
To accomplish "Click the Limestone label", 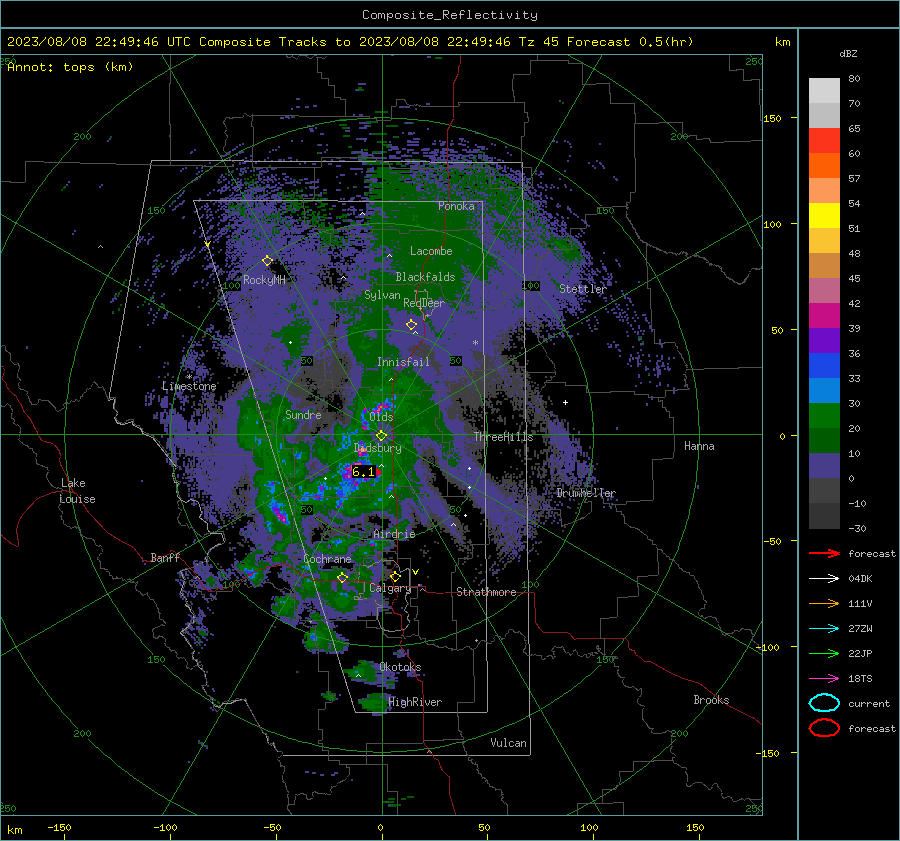I will [x=189, y=386].
